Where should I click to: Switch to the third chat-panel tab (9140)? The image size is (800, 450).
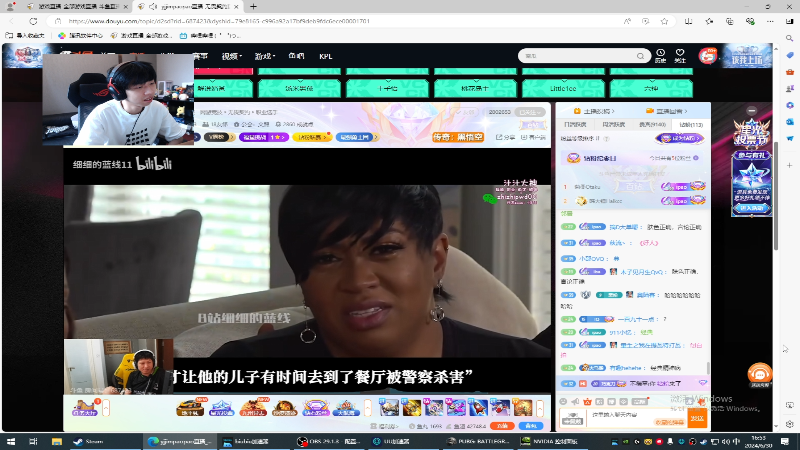click(x=652, y=124)
